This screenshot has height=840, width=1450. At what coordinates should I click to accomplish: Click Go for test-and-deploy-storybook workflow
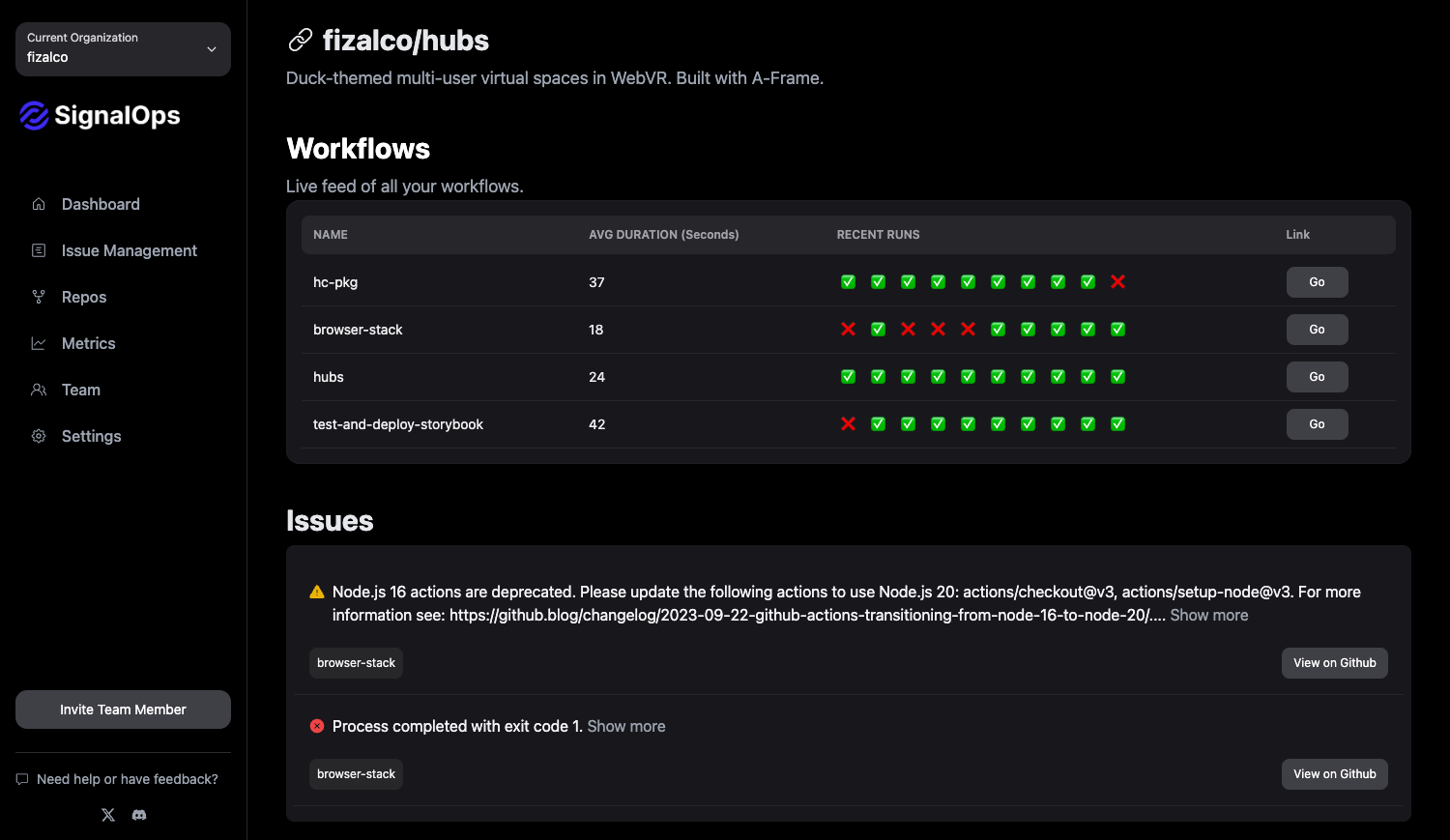click(x=1317, y=424)
